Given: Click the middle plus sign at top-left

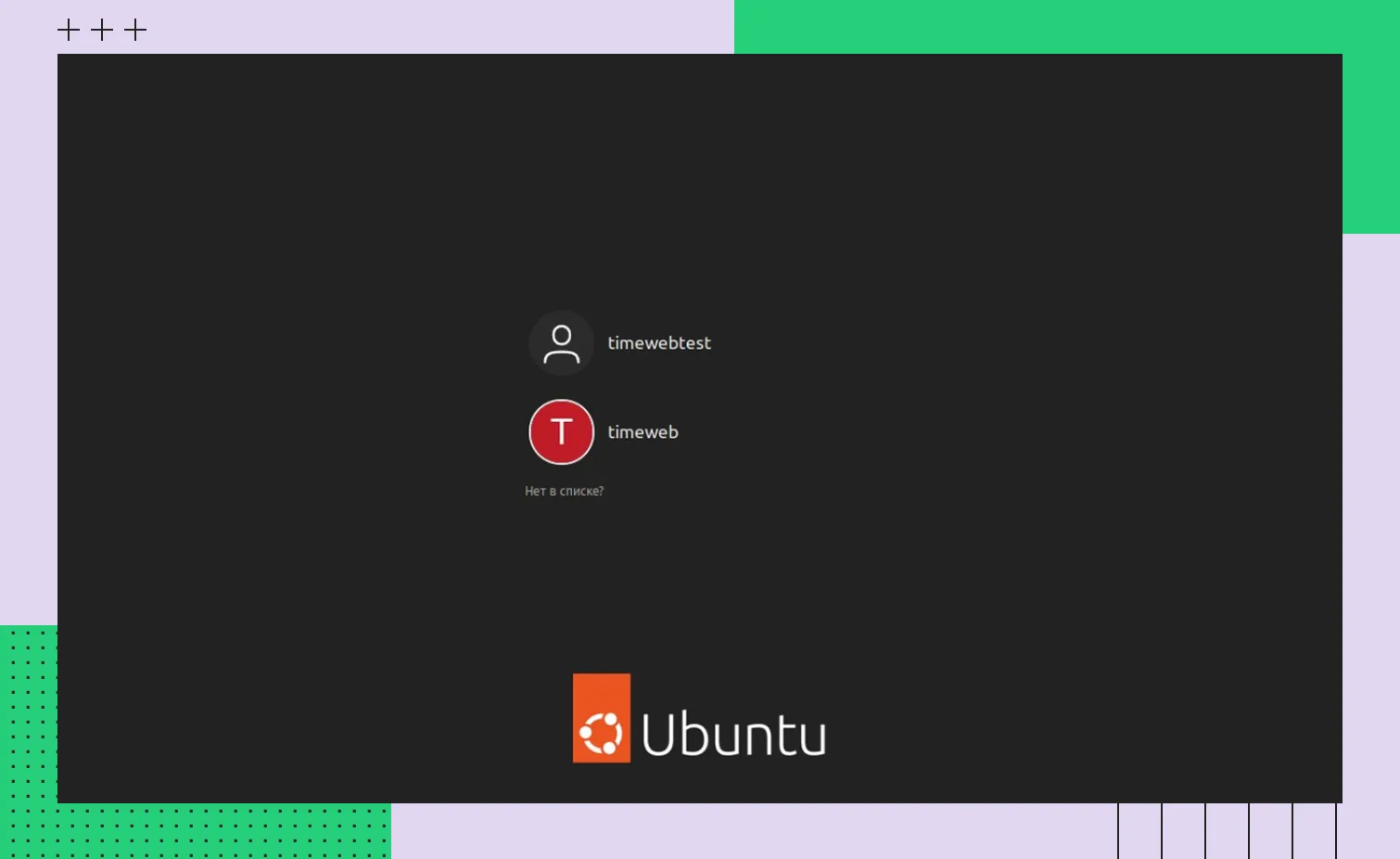Looking at the screenshot, I should pos(102,31).
